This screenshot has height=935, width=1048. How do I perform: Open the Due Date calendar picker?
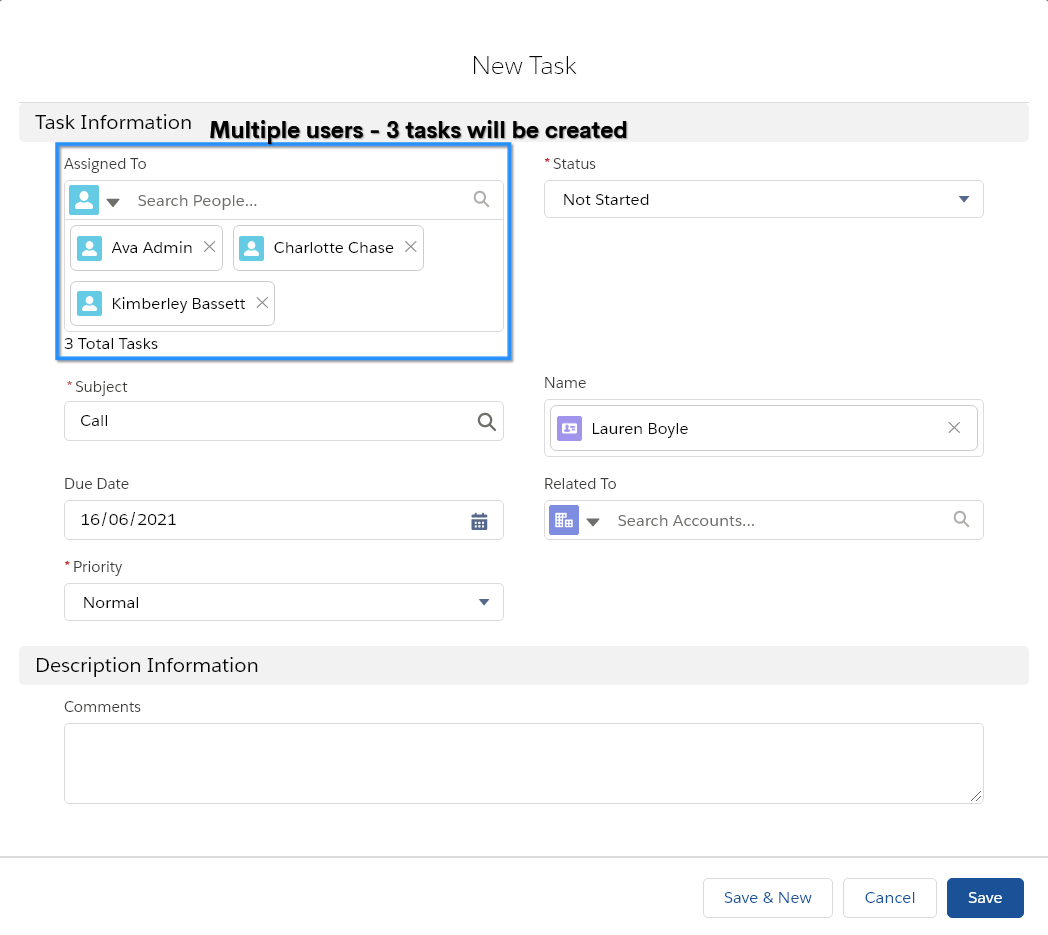click(x=479, y=520)
